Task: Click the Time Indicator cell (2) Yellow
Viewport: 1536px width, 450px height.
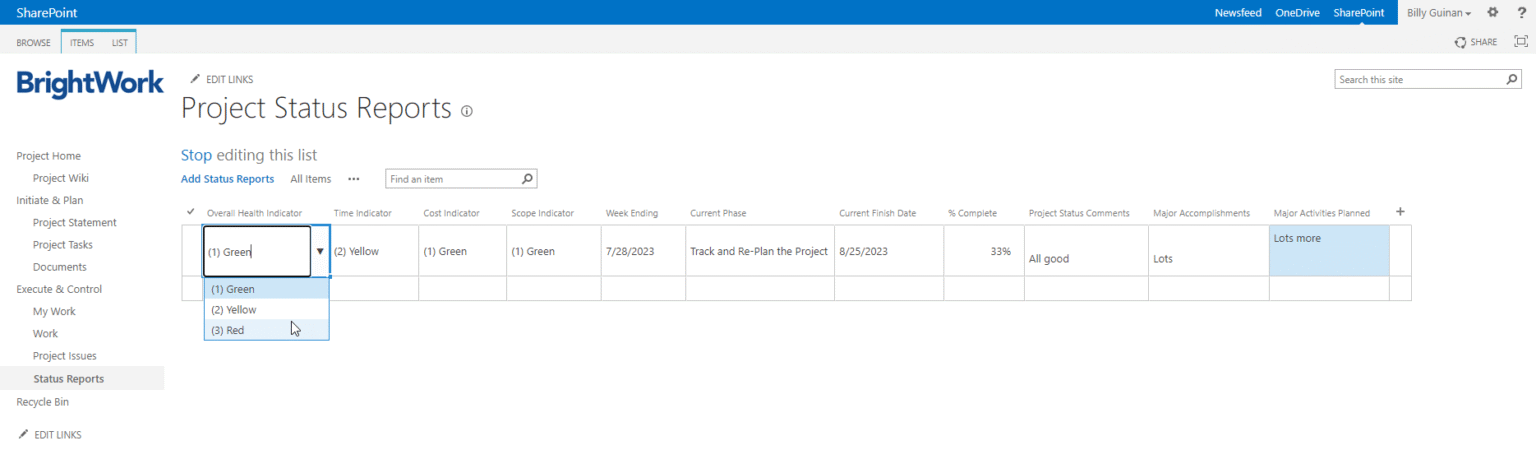Action: tap(374, 251)
